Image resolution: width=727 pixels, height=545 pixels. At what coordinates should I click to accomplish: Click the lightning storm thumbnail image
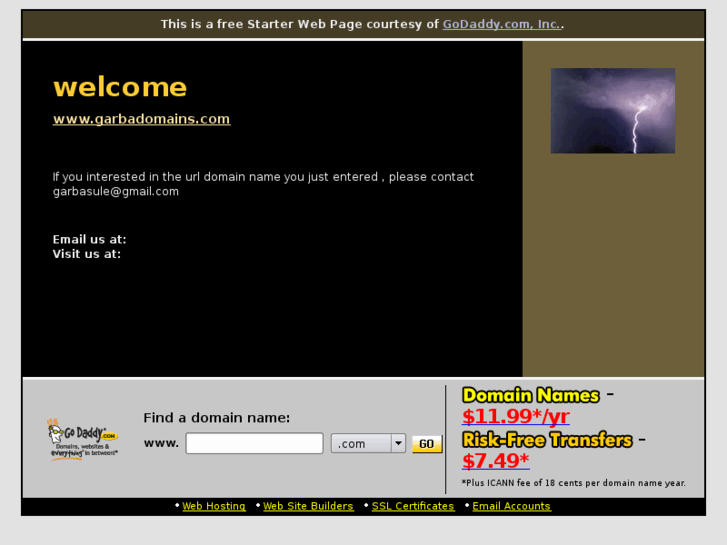[x=612, y=111]
